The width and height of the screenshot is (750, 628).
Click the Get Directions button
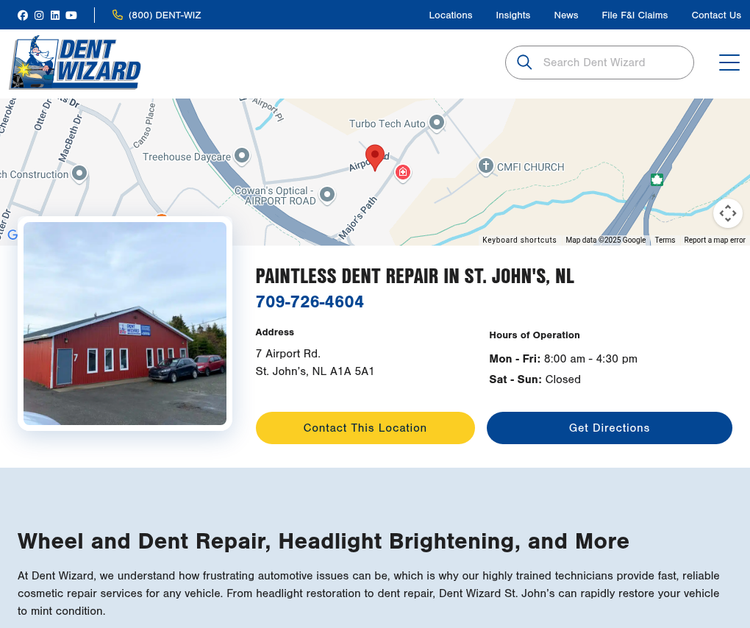[609, 428]
